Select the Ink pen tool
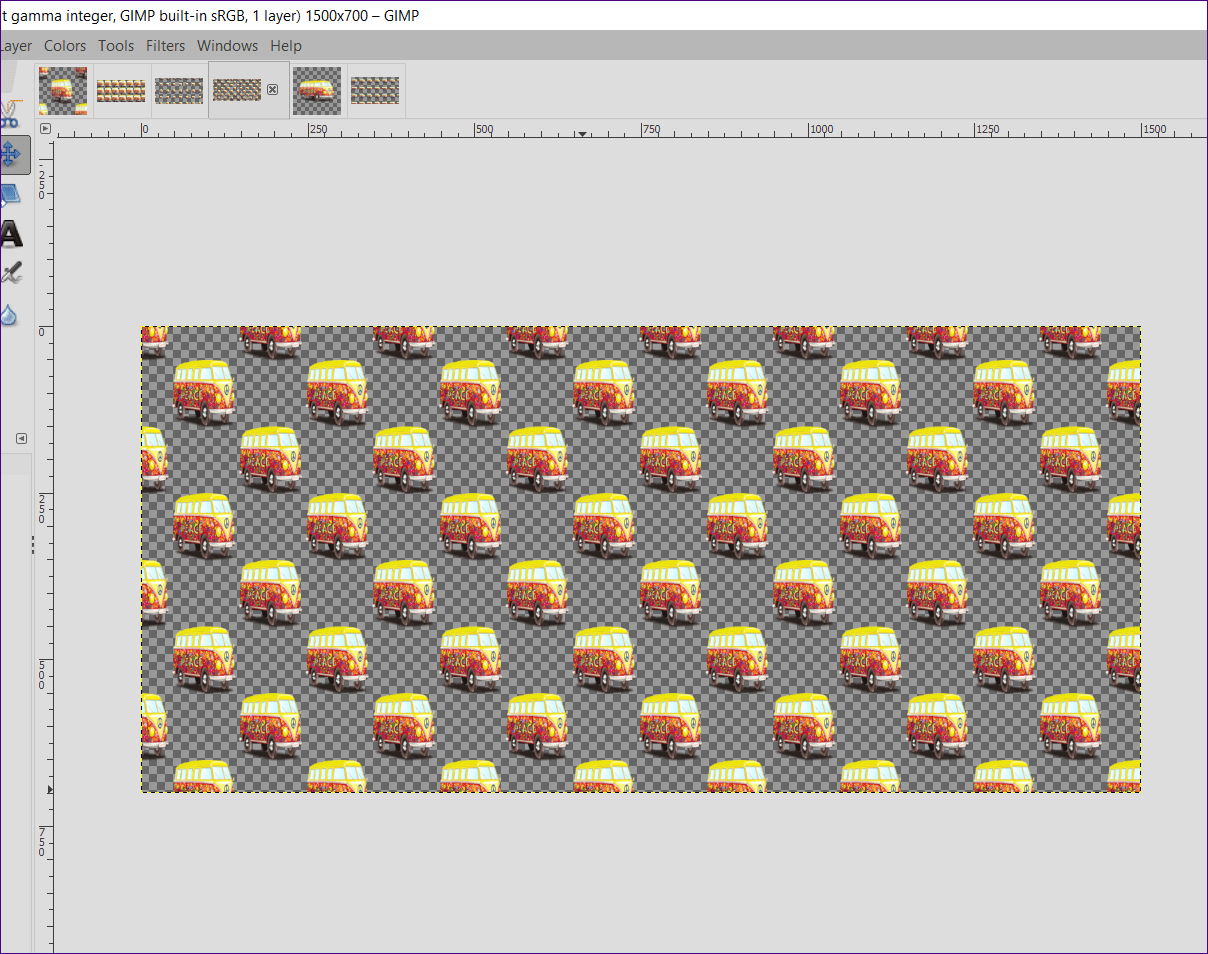This screenshot has width=1208, height=954. [x=11, y=273]
